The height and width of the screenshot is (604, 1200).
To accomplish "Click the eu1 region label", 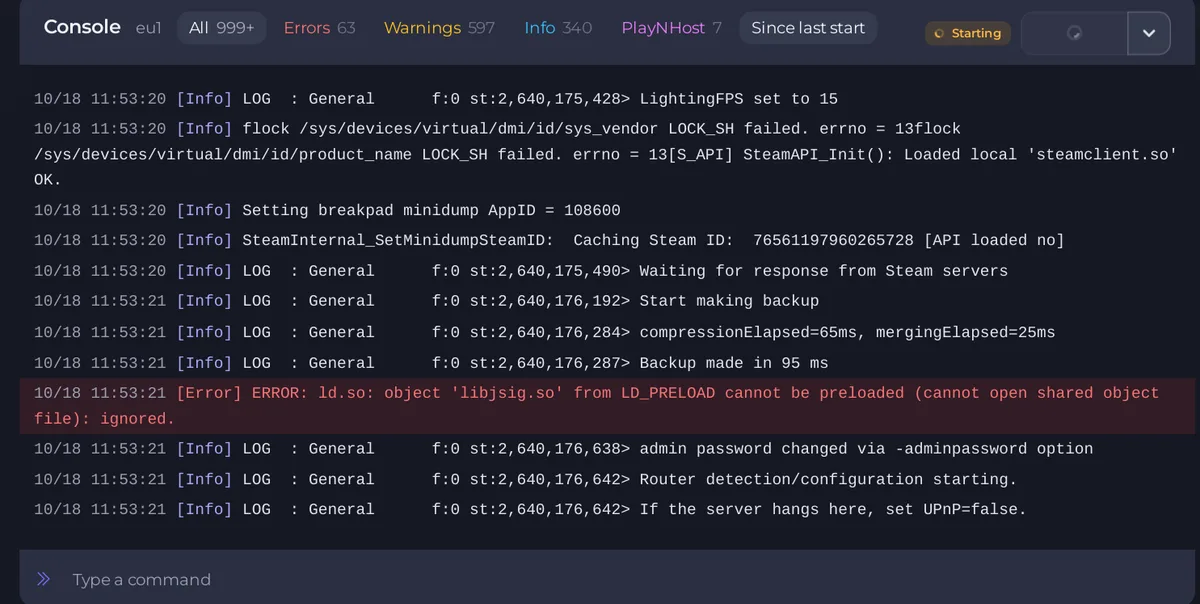I will [148, 29].
